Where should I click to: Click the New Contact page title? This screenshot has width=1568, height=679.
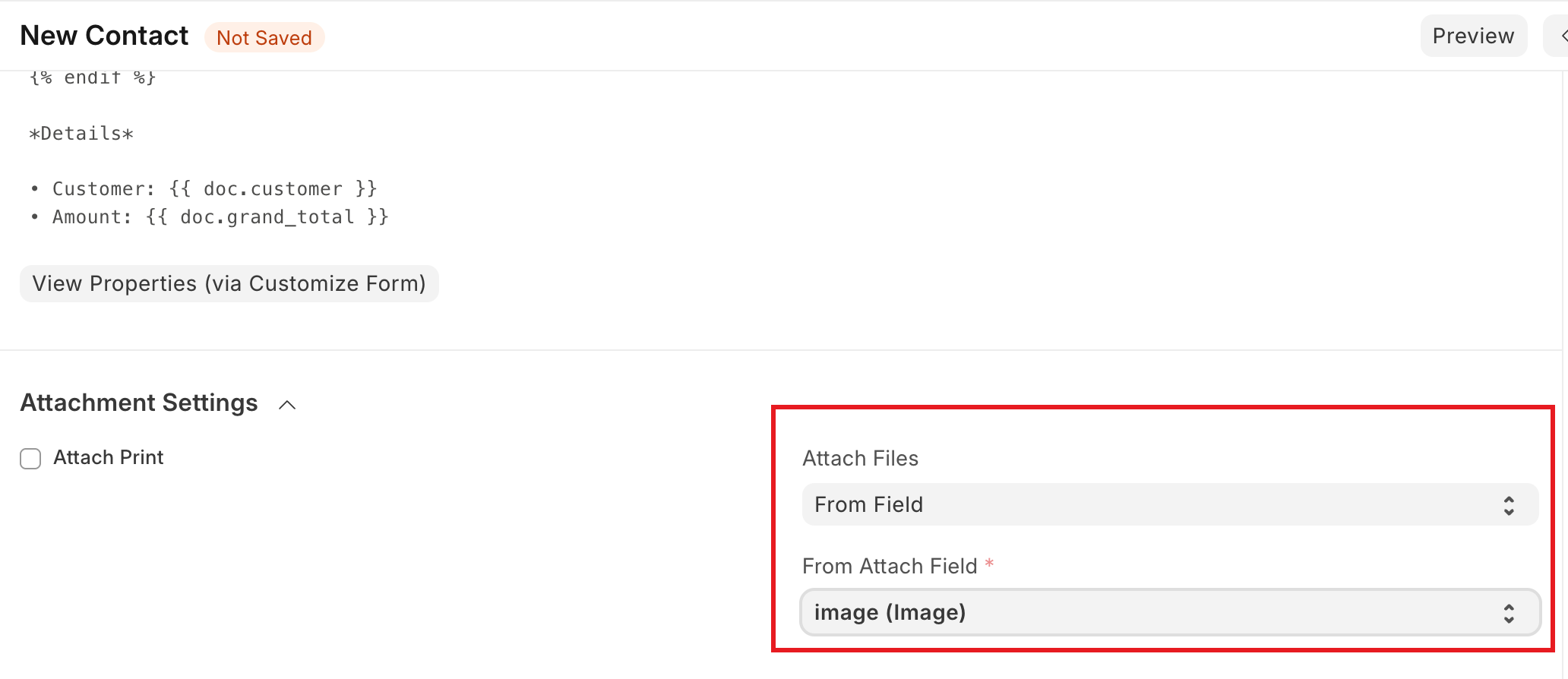click(x=104, y=36)
